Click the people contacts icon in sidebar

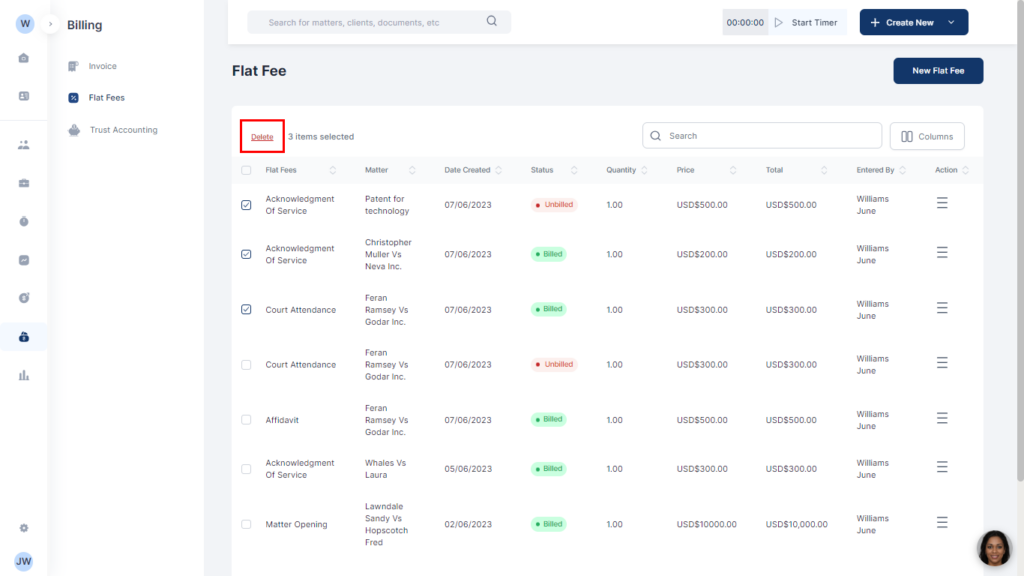coord(24,145)
